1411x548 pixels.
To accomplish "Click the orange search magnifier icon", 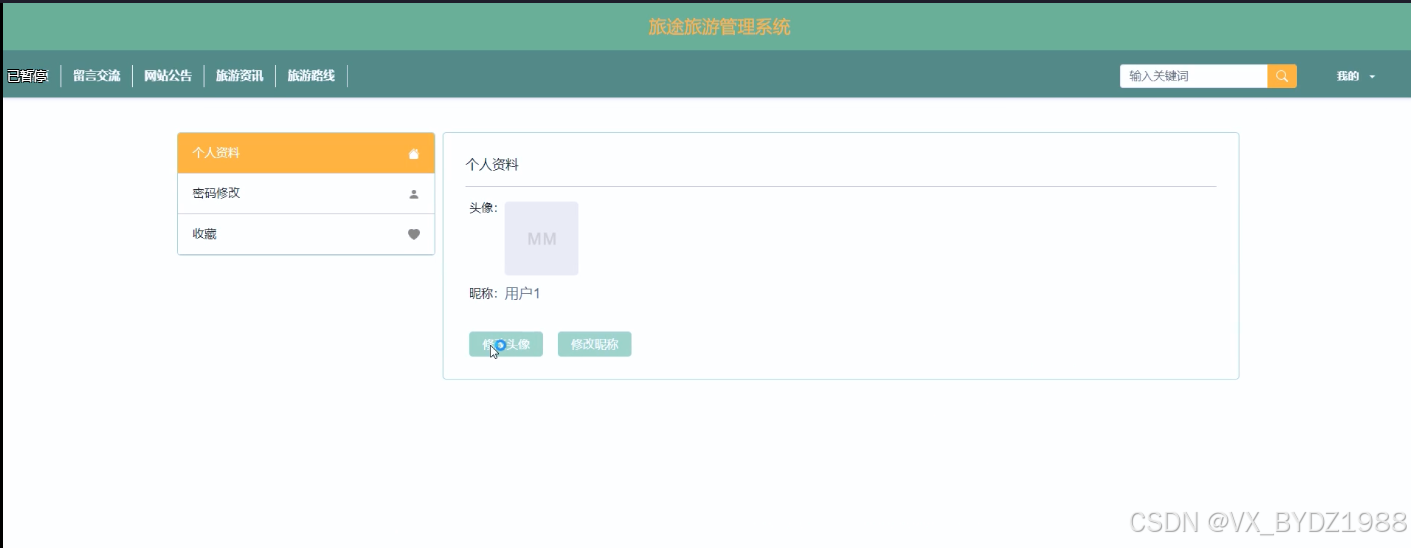I will (1282, 76).
